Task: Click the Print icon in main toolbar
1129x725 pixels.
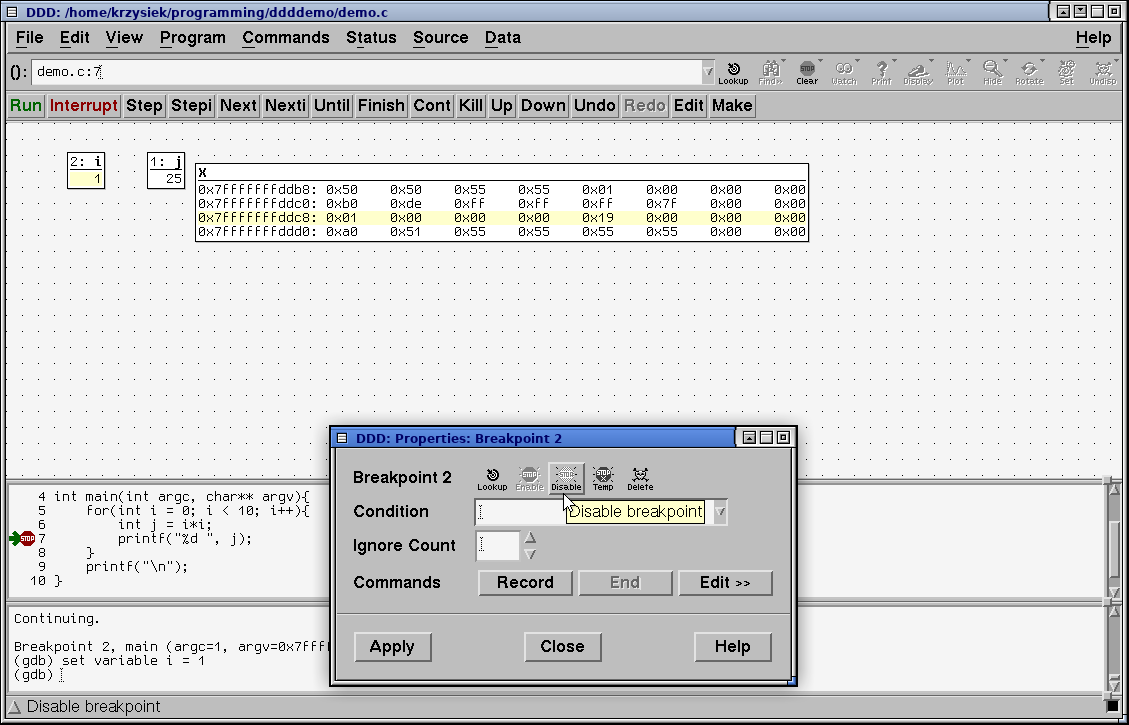Action: tap(881, 72)
